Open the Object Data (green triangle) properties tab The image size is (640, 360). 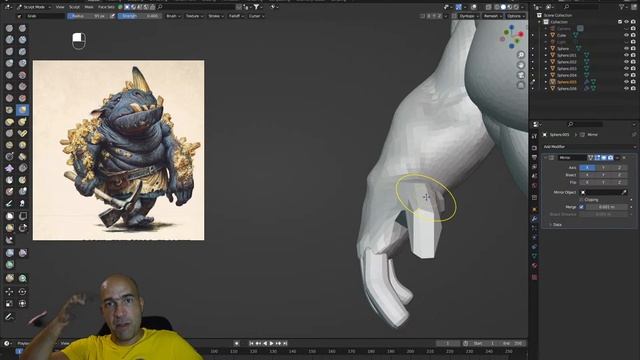534,256
